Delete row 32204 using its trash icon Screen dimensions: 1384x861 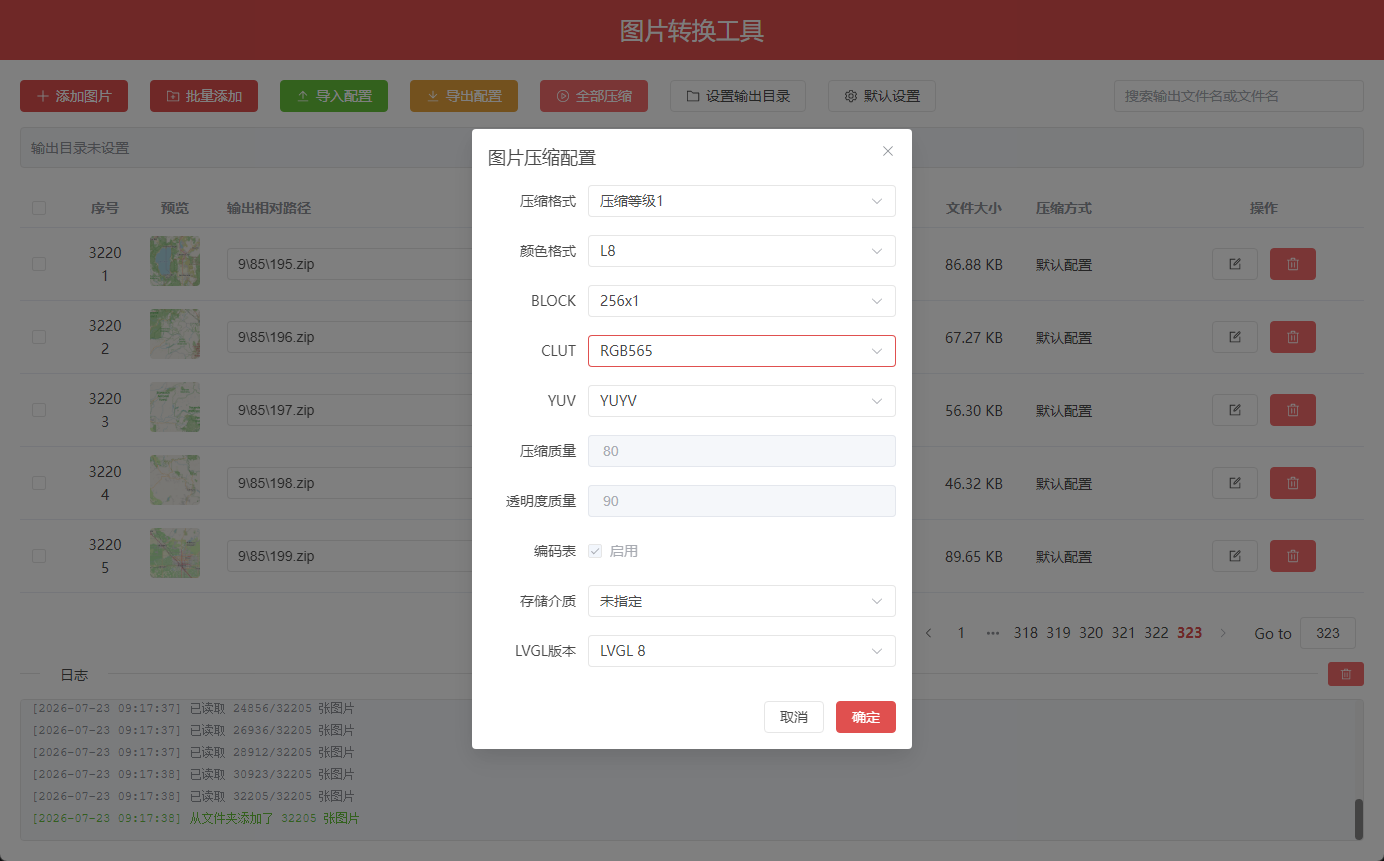click(1293, 483)
